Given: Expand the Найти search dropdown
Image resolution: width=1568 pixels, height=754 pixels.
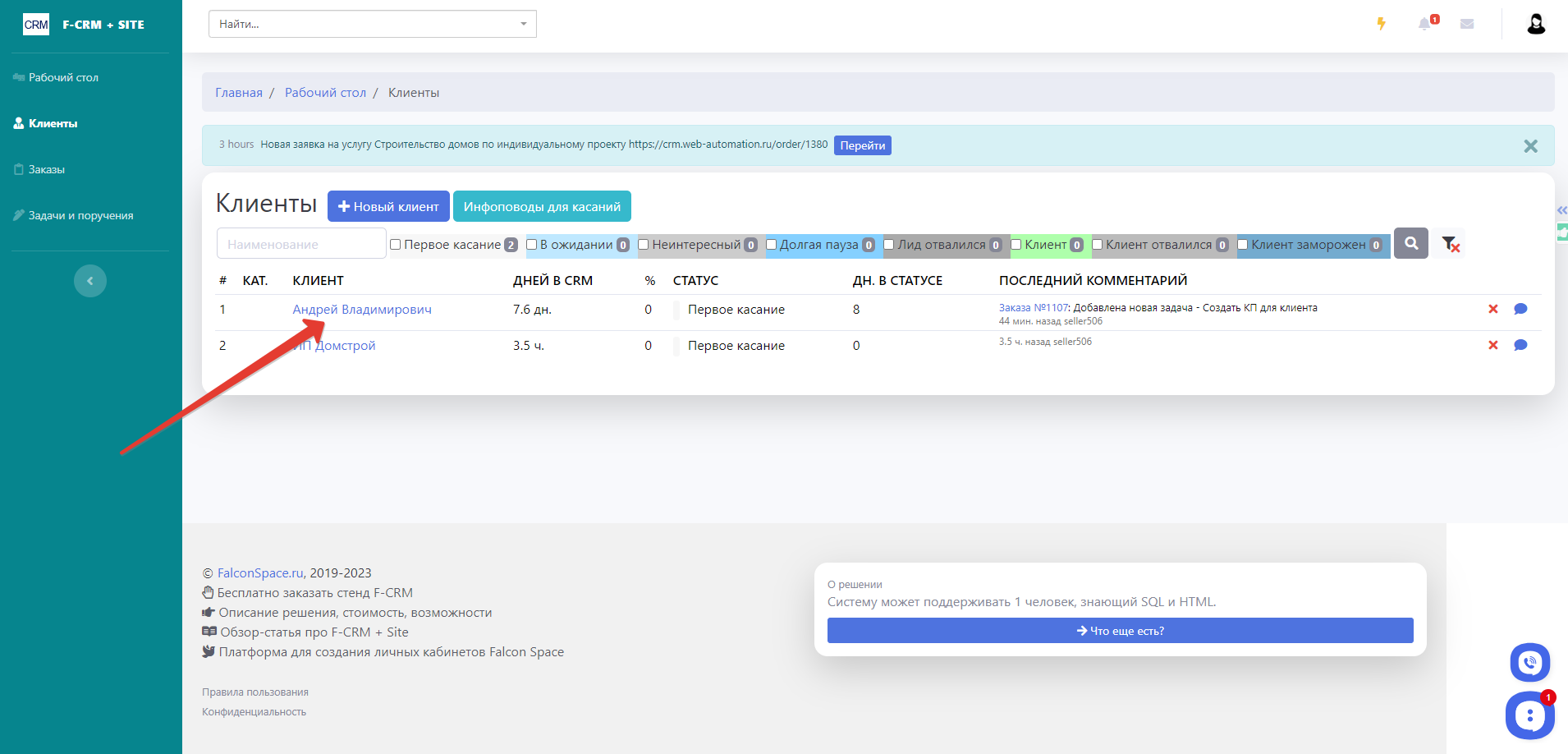Looking at the screenshot, I should [x=524, y=24].
